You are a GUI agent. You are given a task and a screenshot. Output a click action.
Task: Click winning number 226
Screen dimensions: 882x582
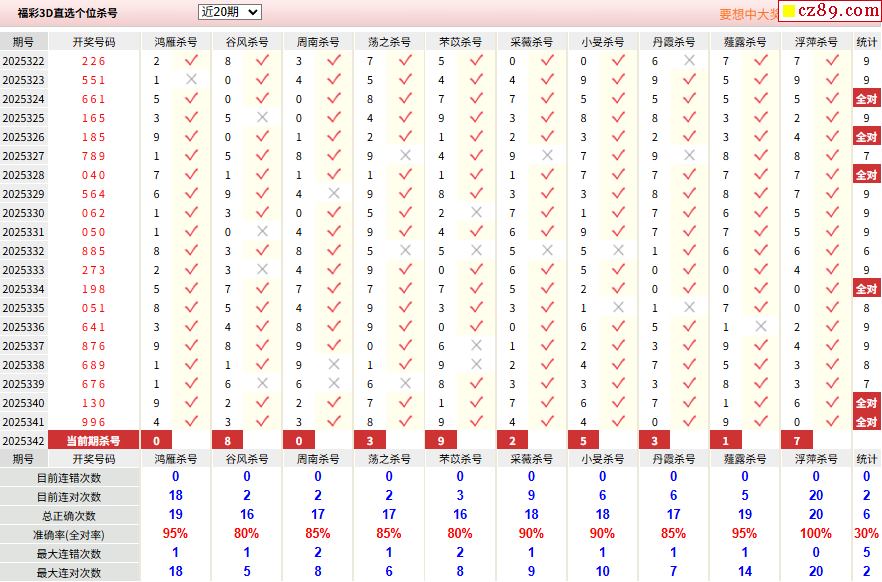(93, 61)
